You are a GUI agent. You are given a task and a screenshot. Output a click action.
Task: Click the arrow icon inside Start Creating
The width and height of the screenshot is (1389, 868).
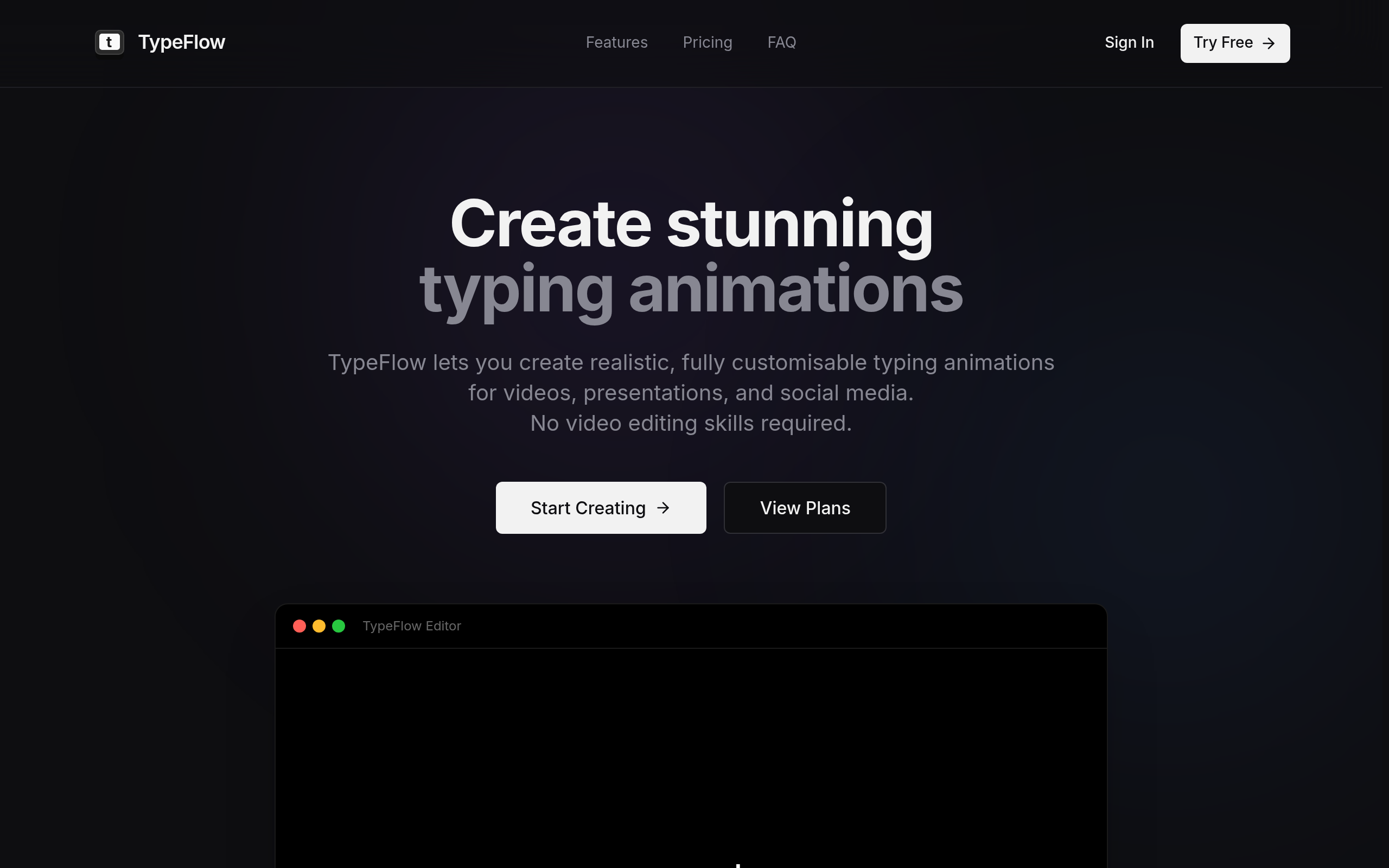(664, 507)
